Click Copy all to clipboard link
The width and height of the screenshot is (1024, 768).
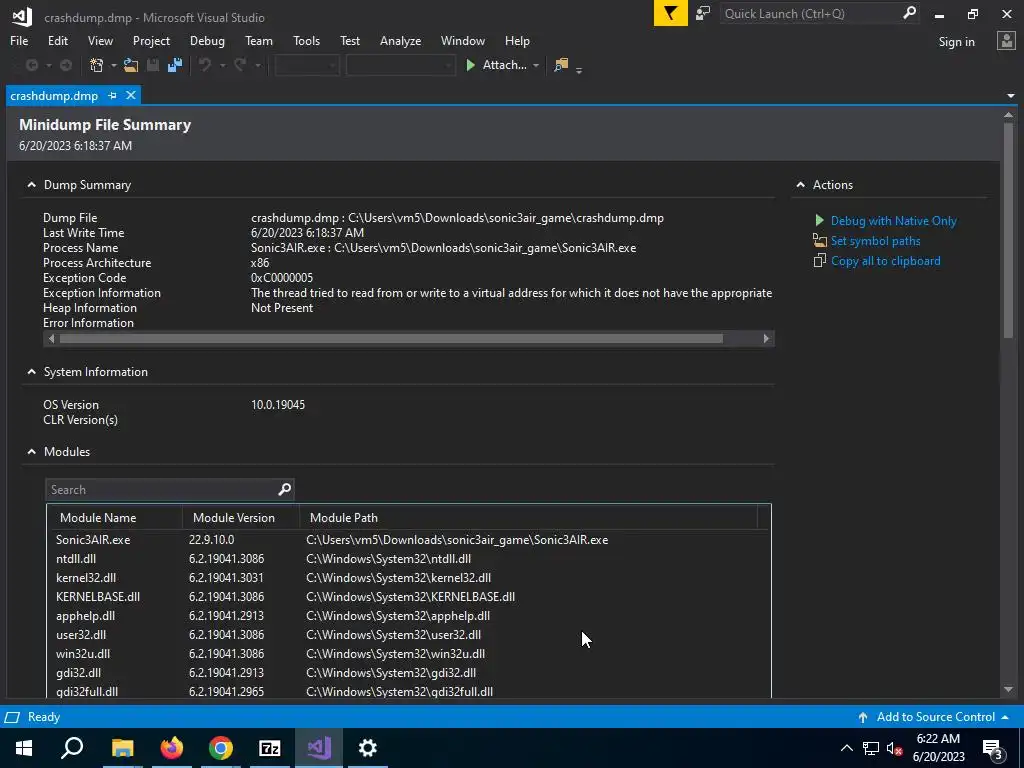click(886, 261)
